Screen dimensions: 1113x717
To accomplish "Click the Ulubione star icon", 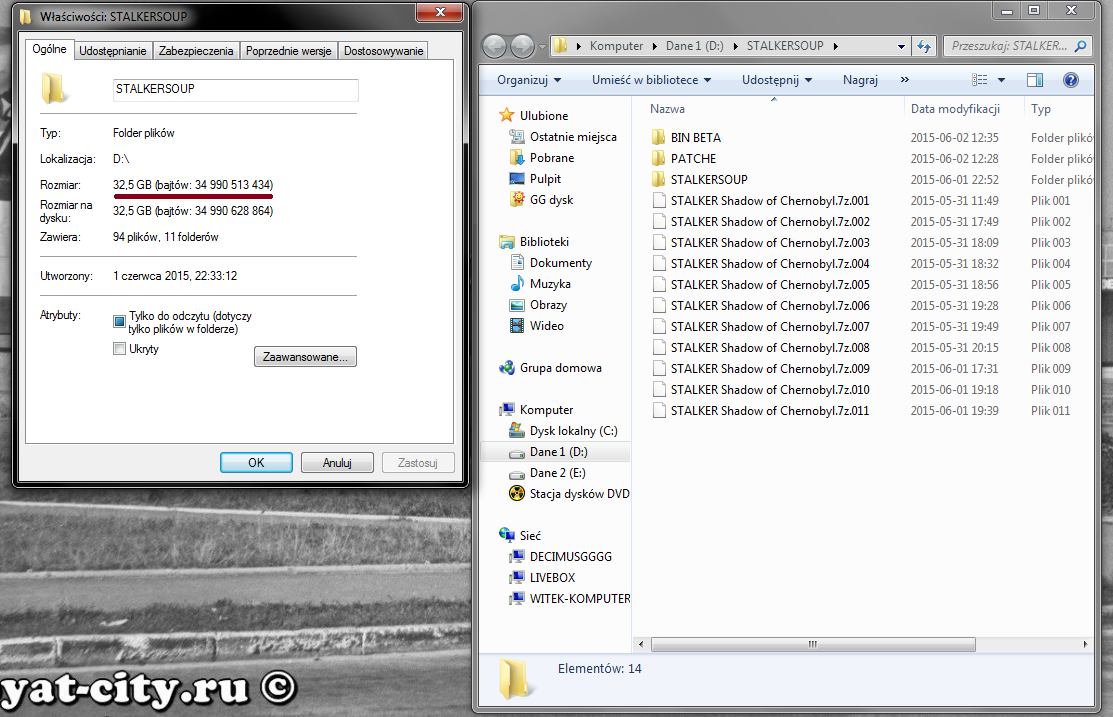I will click(x=506, y=115).
